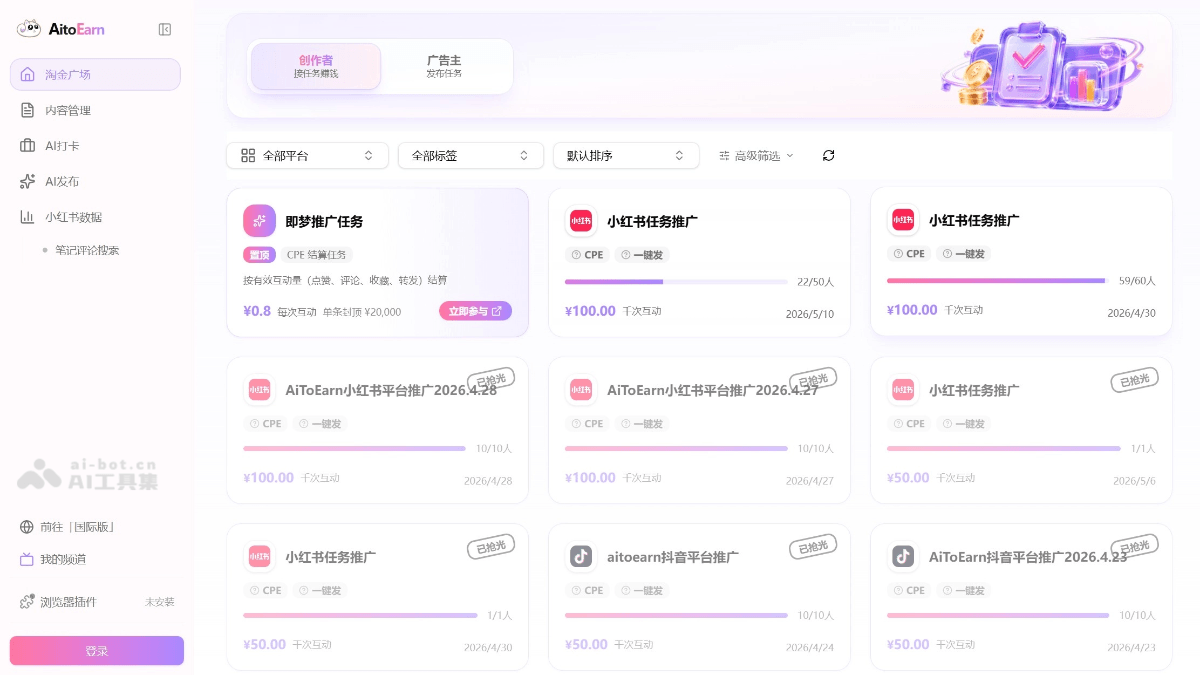The width and height of the screenshot is (1200, 675).
Task: Switch to 创作者 tab
Action: click(x=316, y=66)
